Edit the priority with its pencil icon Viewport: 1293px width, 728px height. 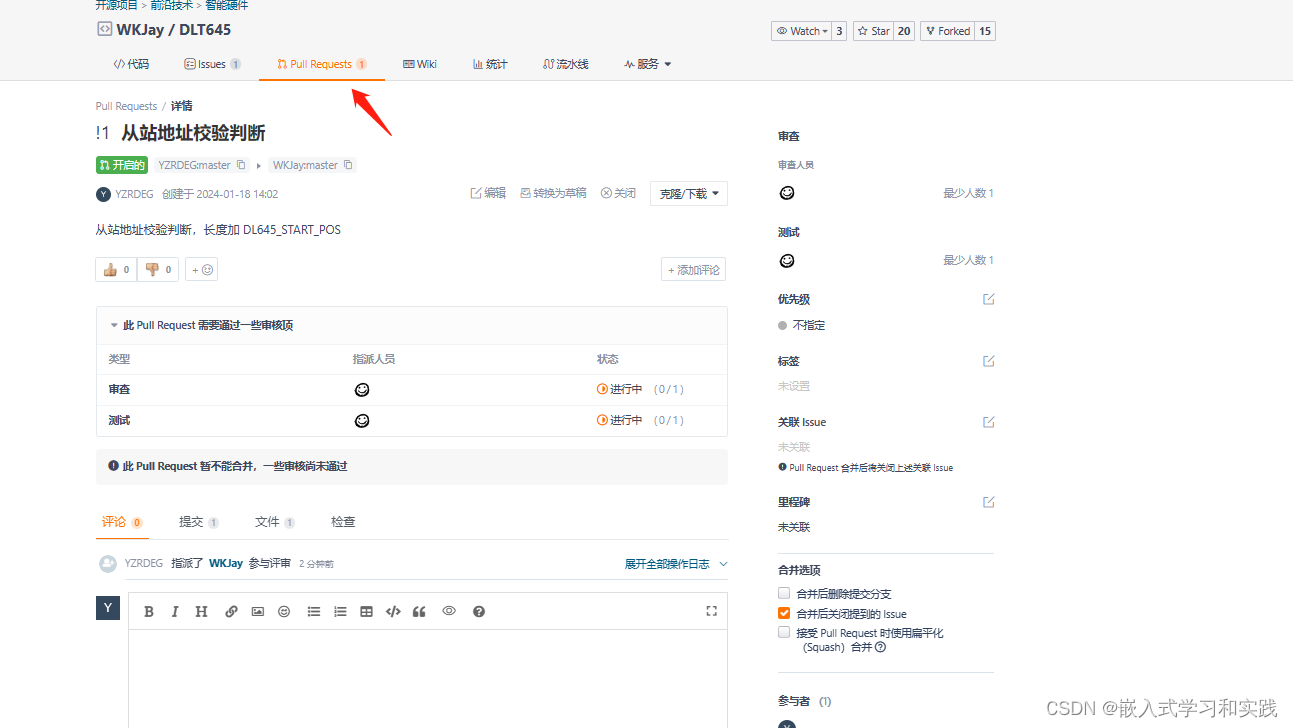point(989,299)
